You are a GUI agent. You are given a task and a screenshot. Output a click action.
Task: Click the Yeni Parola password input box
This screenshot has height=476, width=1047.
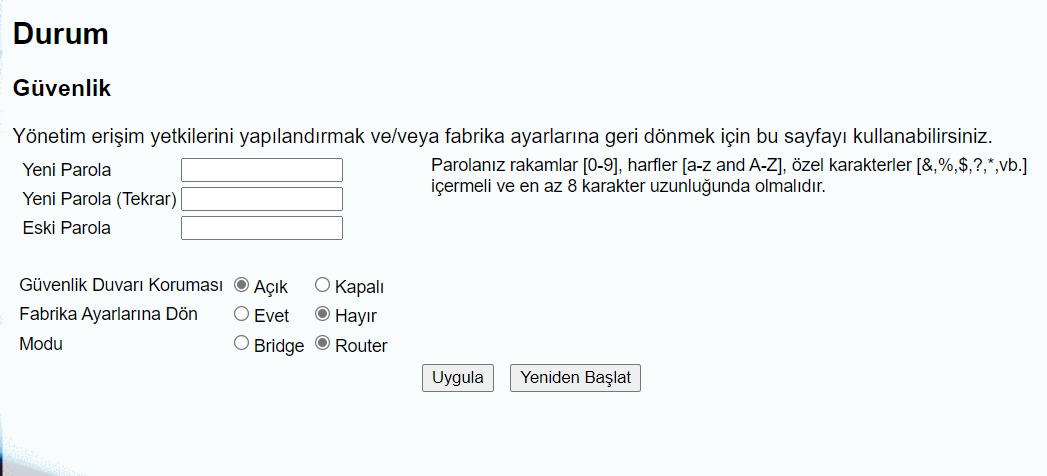262,170
